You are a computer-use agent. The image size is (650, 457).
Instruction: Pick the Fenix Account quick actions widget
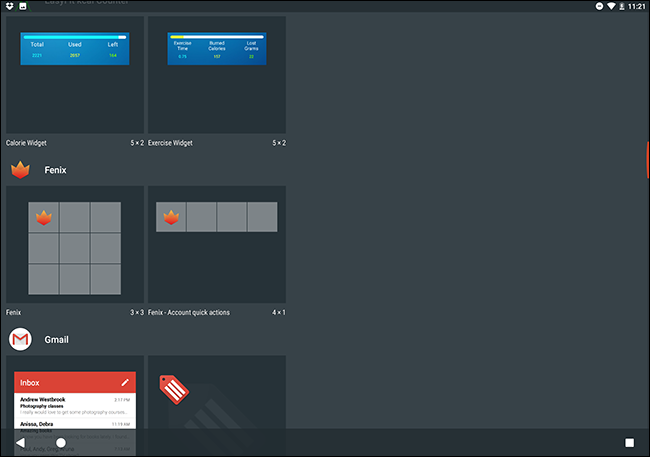[217, 245]
